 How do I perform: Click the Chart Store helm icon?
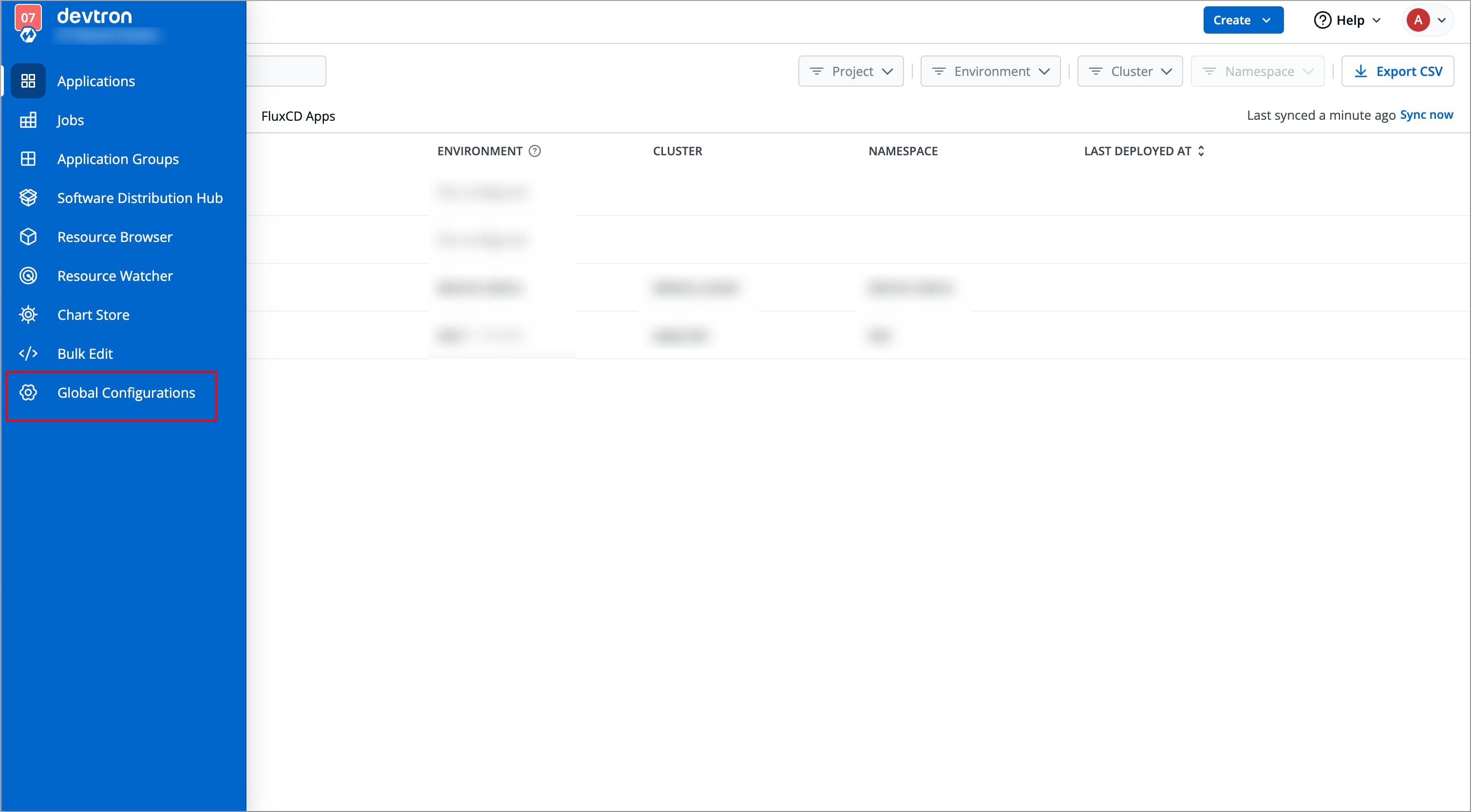(28, 314)
